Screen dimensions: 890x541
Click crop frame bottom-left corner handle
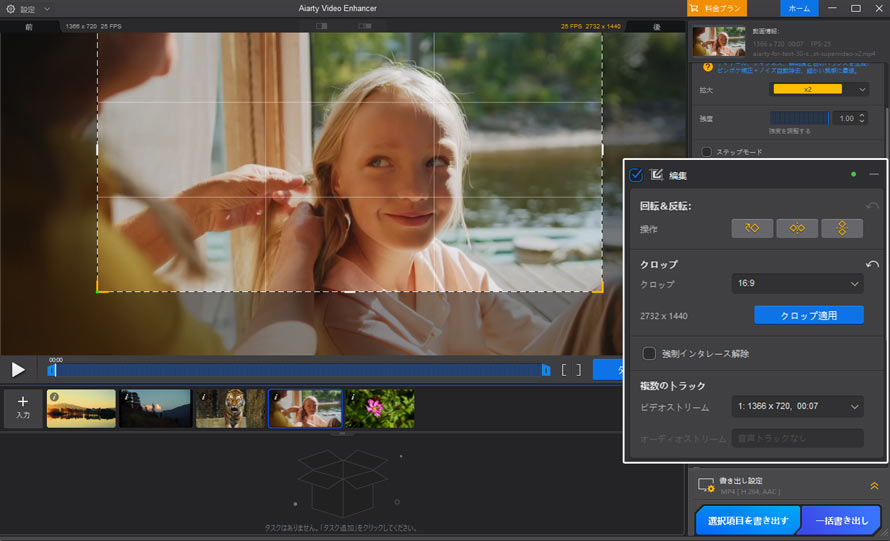pyautogui.click(x=100, y=289)
